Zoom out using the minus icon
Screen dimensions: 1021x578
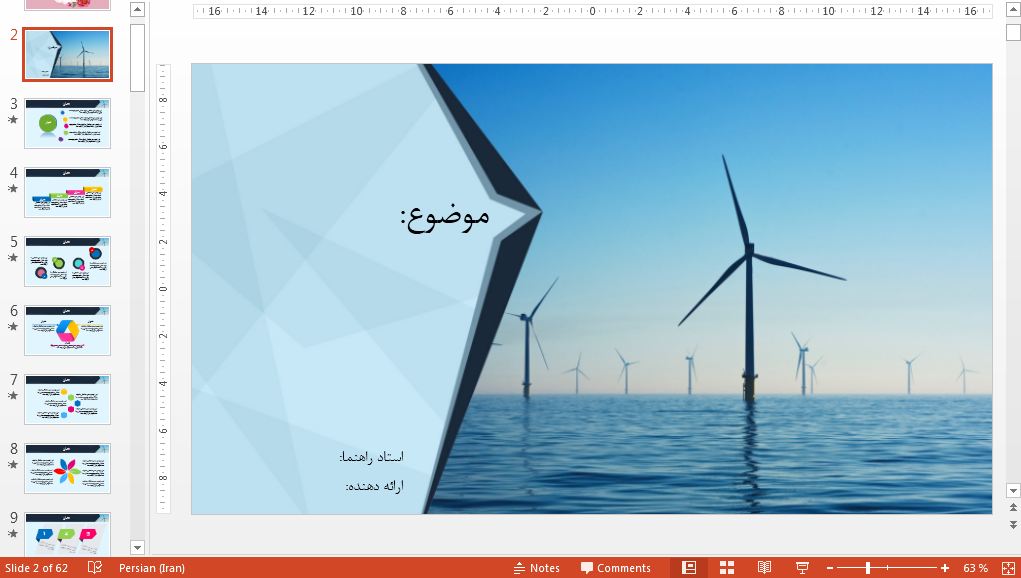coord(830,567)
